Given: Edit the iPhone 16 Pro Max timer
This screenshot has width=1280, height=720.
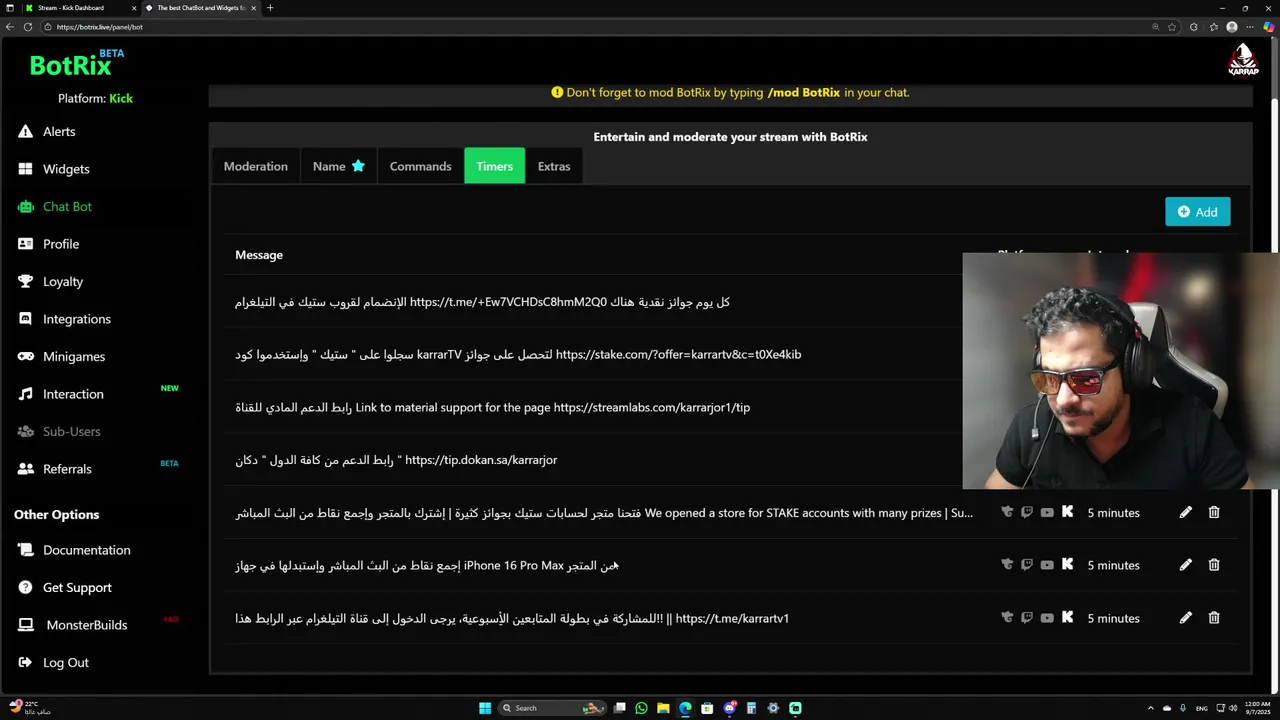Looking at the screenshot, I should click(x=1185, y=565).
